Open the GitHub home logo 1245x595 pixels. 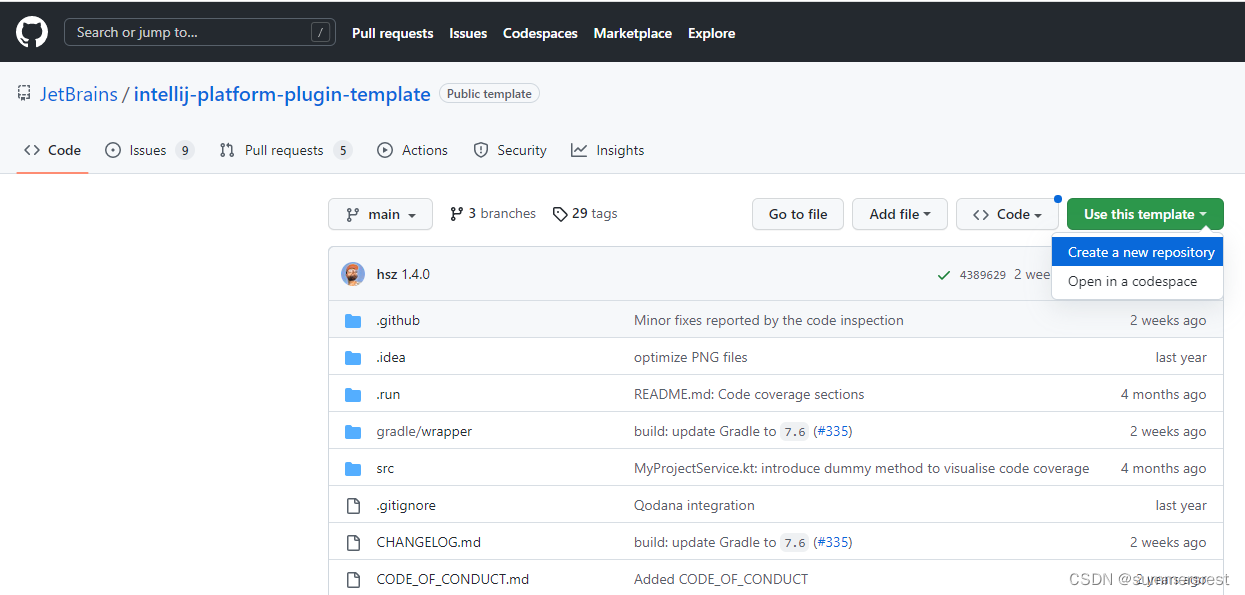tap(31, 31)
